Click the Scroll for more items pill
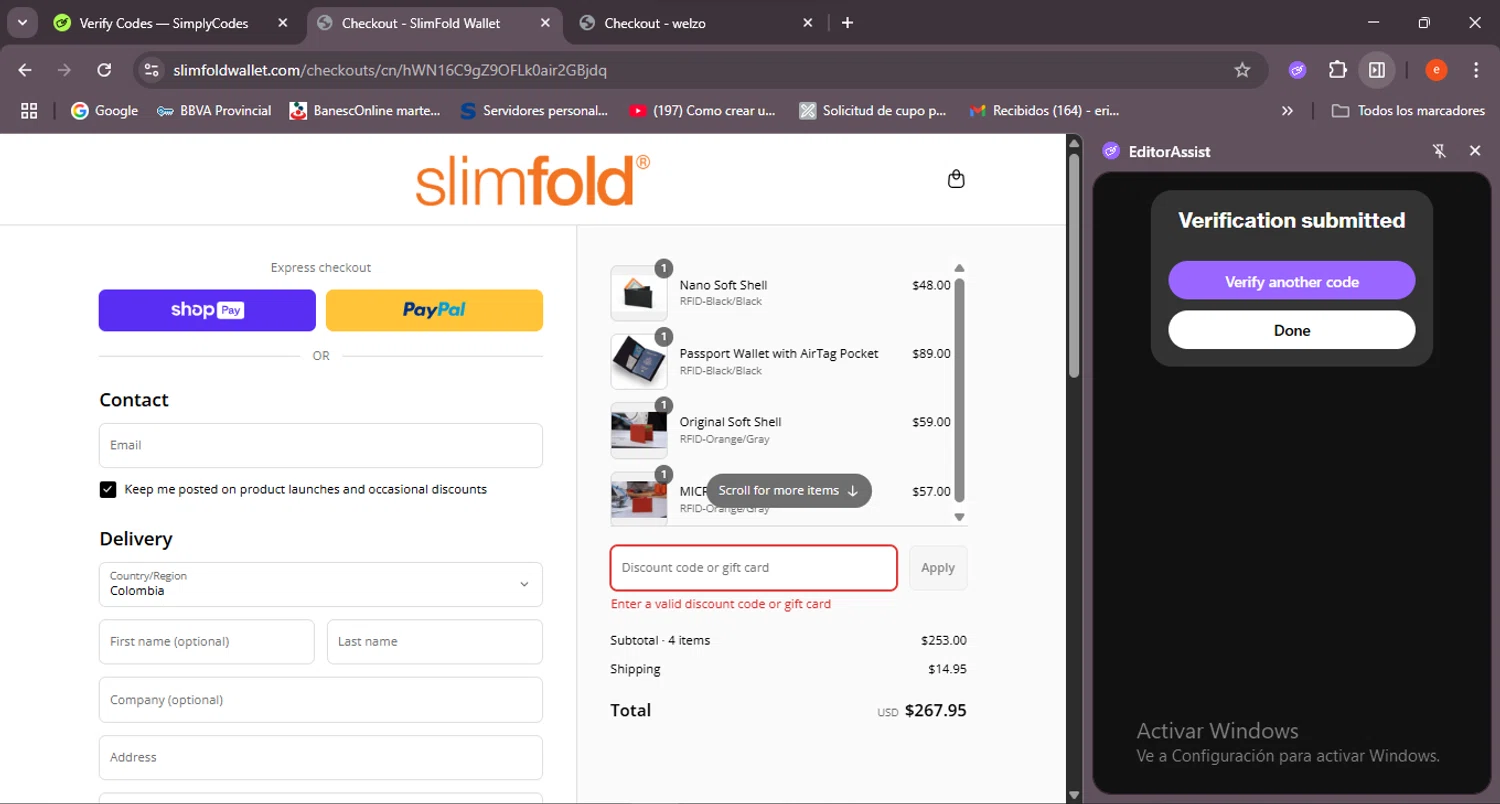This screenshot has height=804, width=1500. click(x=789, y=490)
